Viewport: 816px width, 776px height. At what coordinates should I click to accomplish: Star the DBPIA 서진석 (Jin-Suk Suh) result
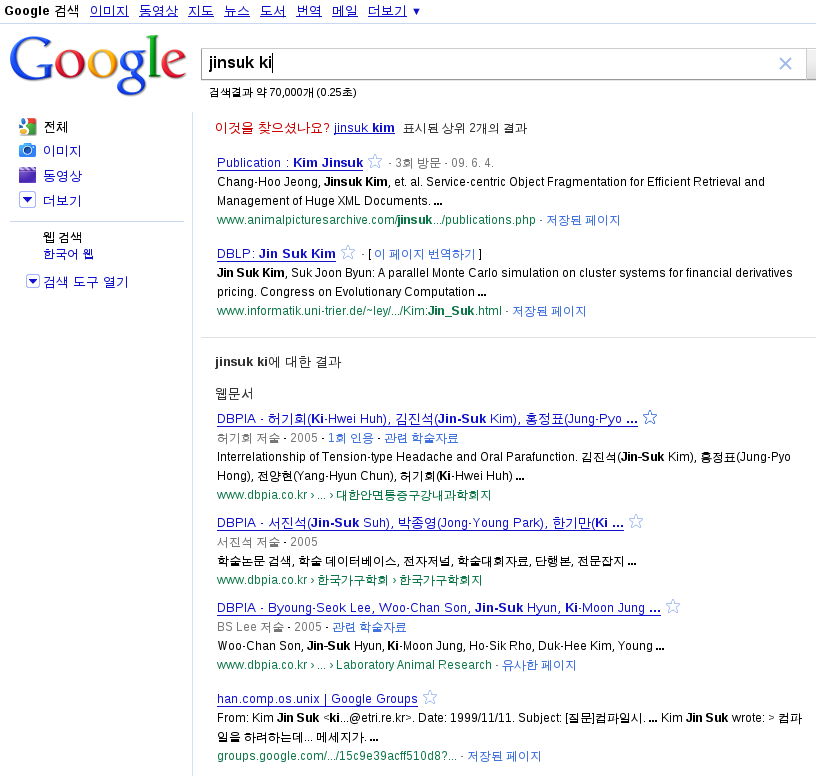tap(635, 521)
